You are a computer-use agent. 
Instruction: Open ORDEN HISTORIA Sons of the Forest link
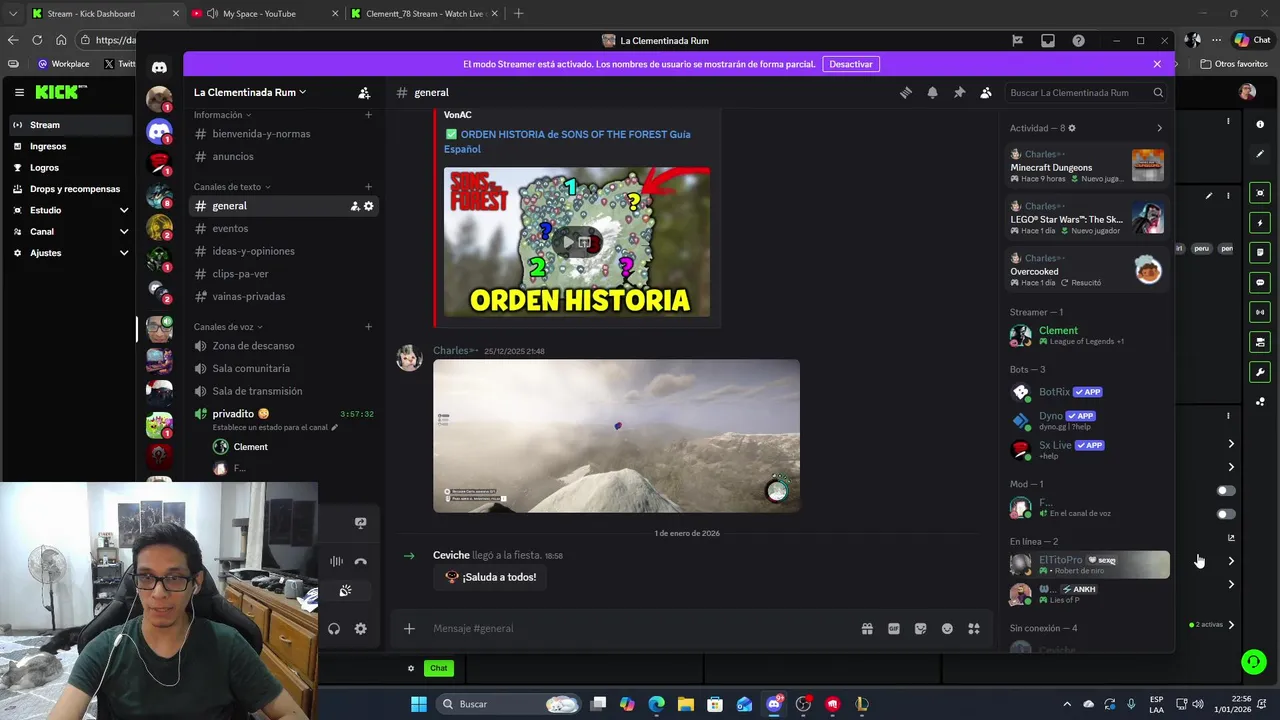(x=567, y=141)
